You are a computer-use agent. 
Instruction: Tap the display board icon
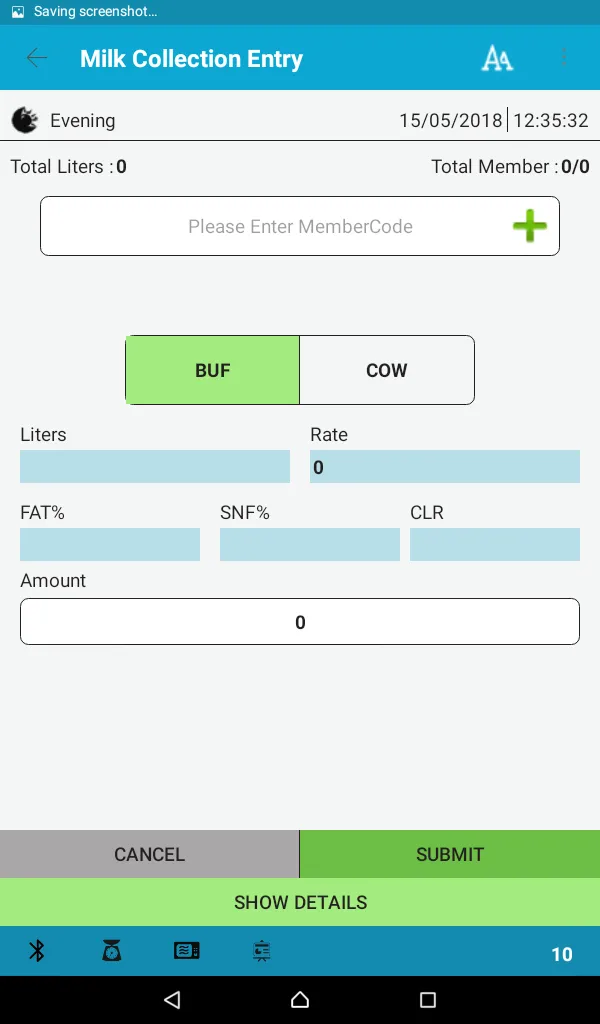point(262,951)
